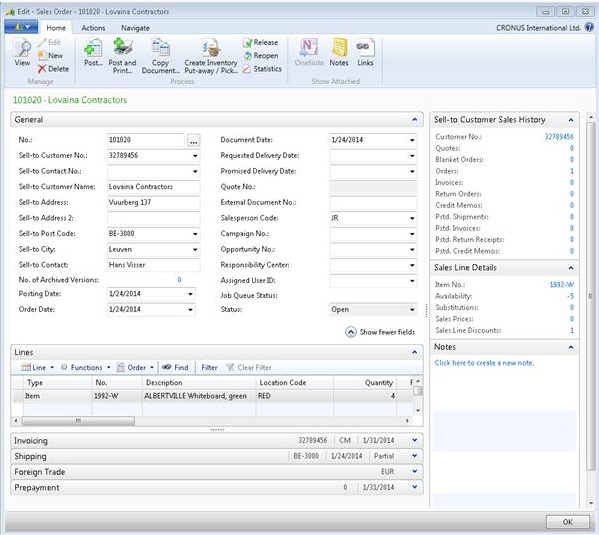
Task: Click the Lines horizontal scrollbar
Action: coord(78,421)
